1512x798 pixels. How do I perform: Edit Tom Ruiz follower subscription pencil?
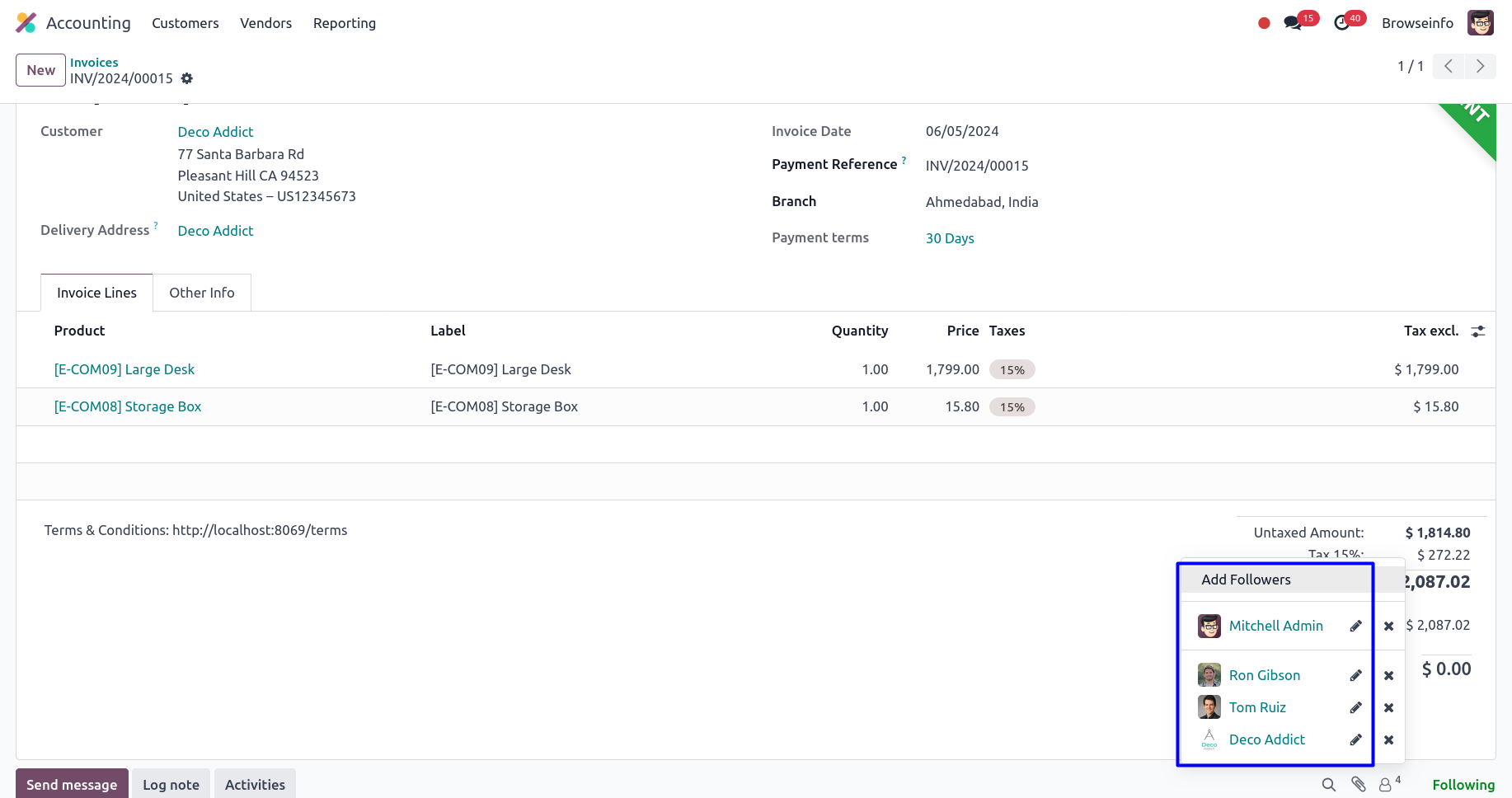point(1355,707)
